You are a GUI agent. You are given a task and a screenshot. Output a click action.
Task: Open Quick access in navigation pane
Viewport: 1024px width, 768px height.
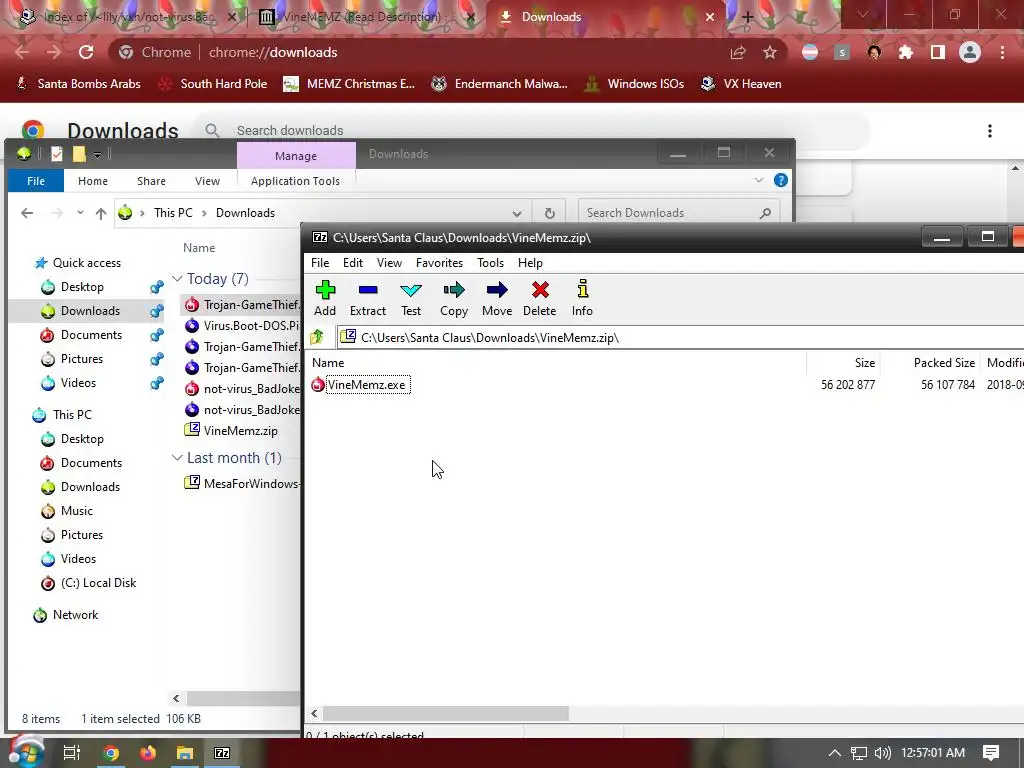86,263
